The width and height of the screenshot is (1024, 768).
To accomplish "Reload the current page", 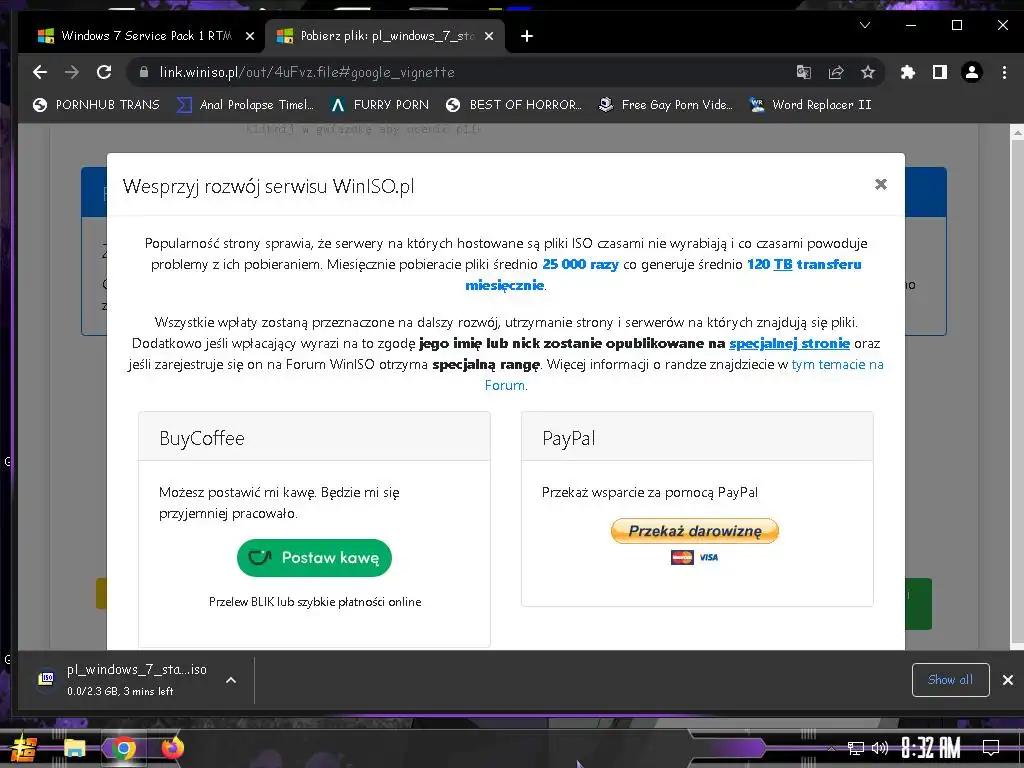I will (x=104, y=72).
